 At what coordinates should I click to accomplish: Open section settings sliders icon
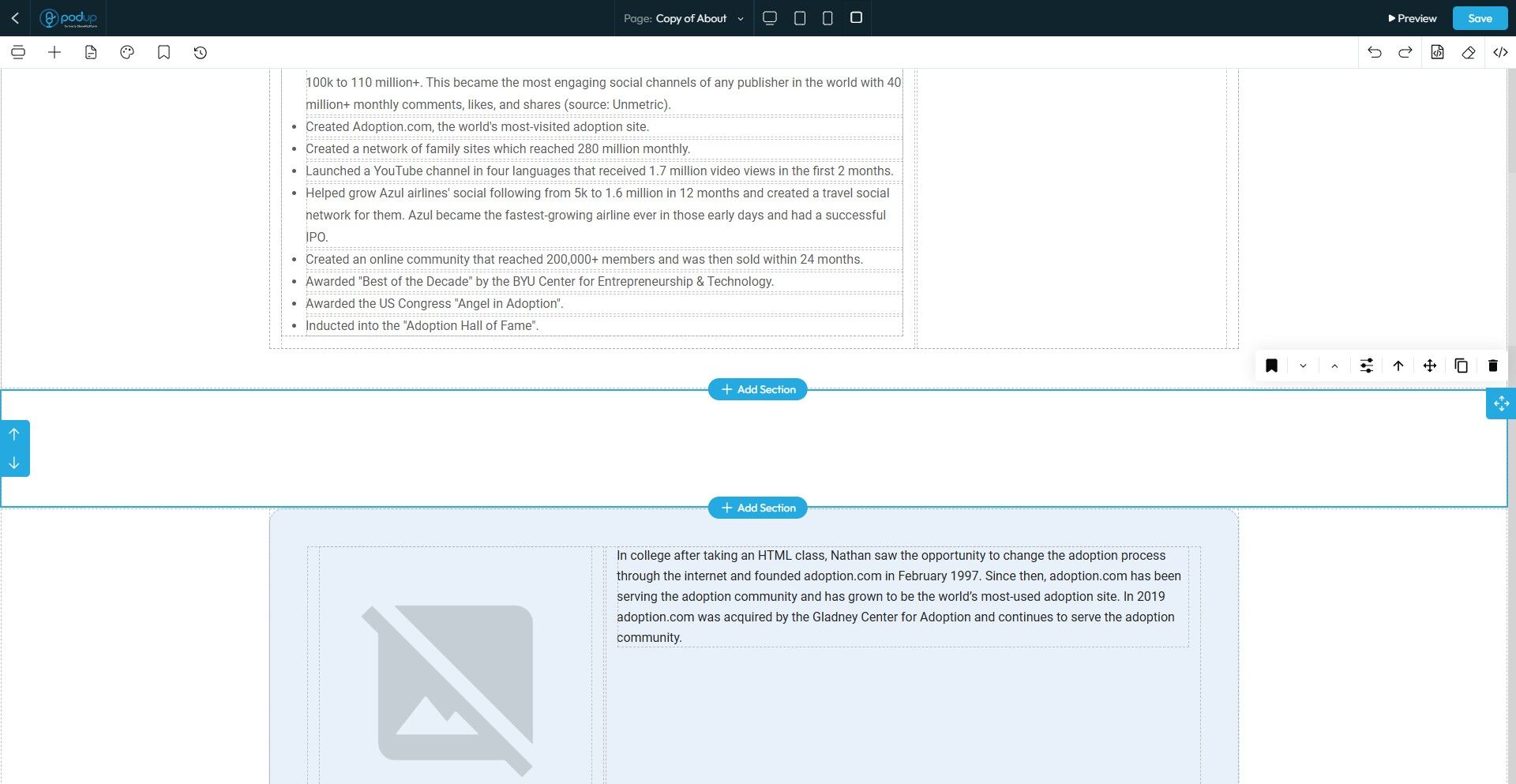(x=1367, y=366)
